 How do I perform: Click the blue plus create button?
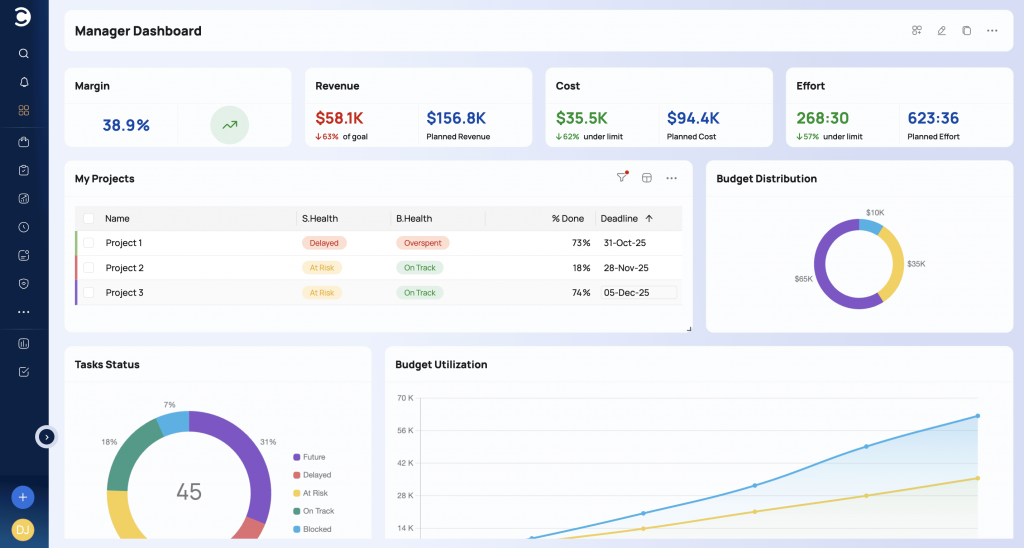point(23,497)
